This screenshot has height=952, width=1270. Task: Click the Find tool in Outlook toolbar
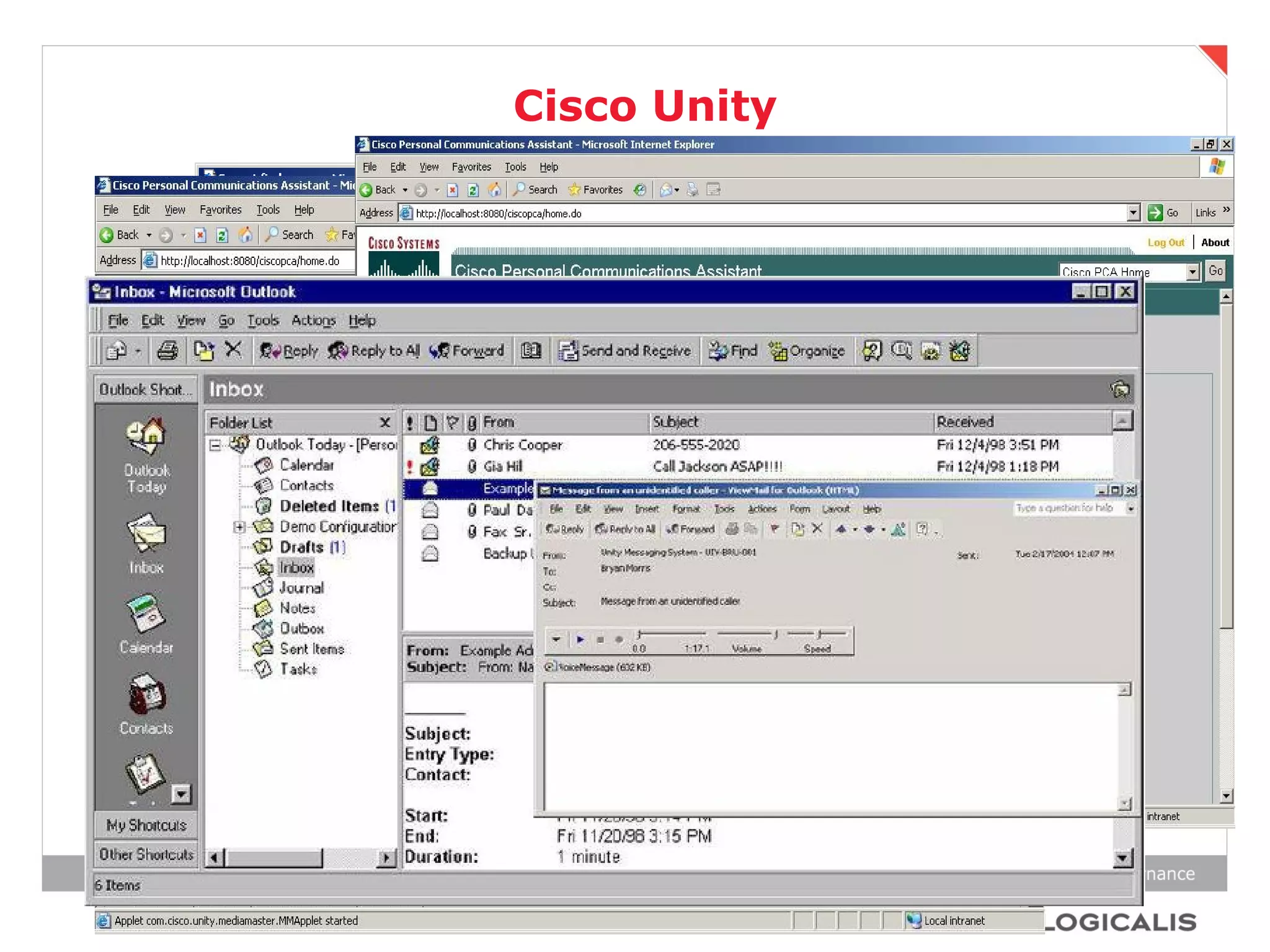(x=733, y=351)
